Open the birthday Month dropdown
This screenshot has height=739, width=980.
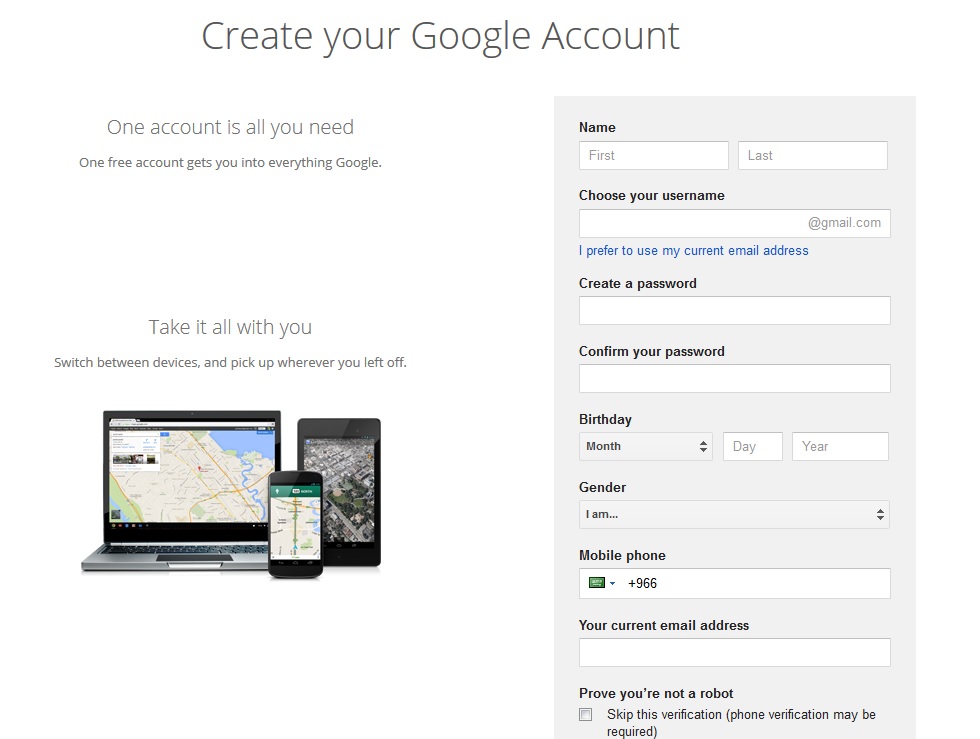[646, 446]
